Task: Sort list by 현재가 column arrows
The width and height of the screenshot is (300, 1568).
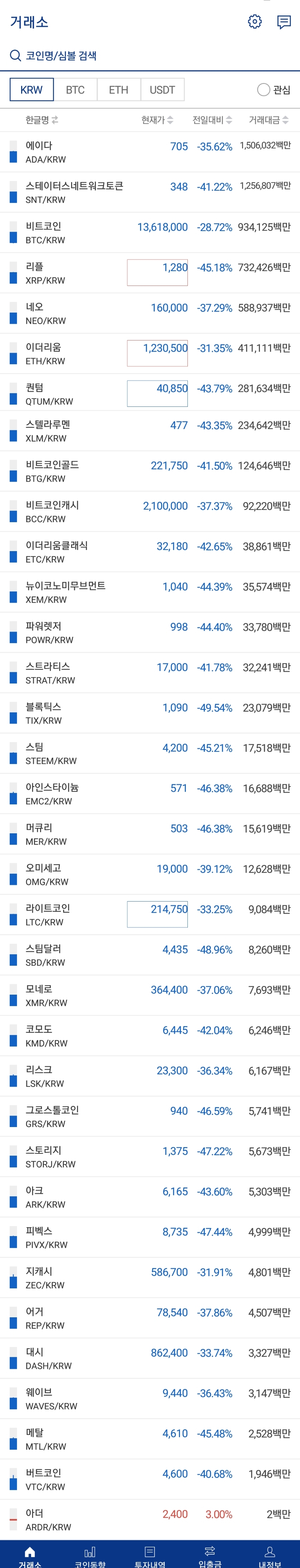Action: pos(171,121)
